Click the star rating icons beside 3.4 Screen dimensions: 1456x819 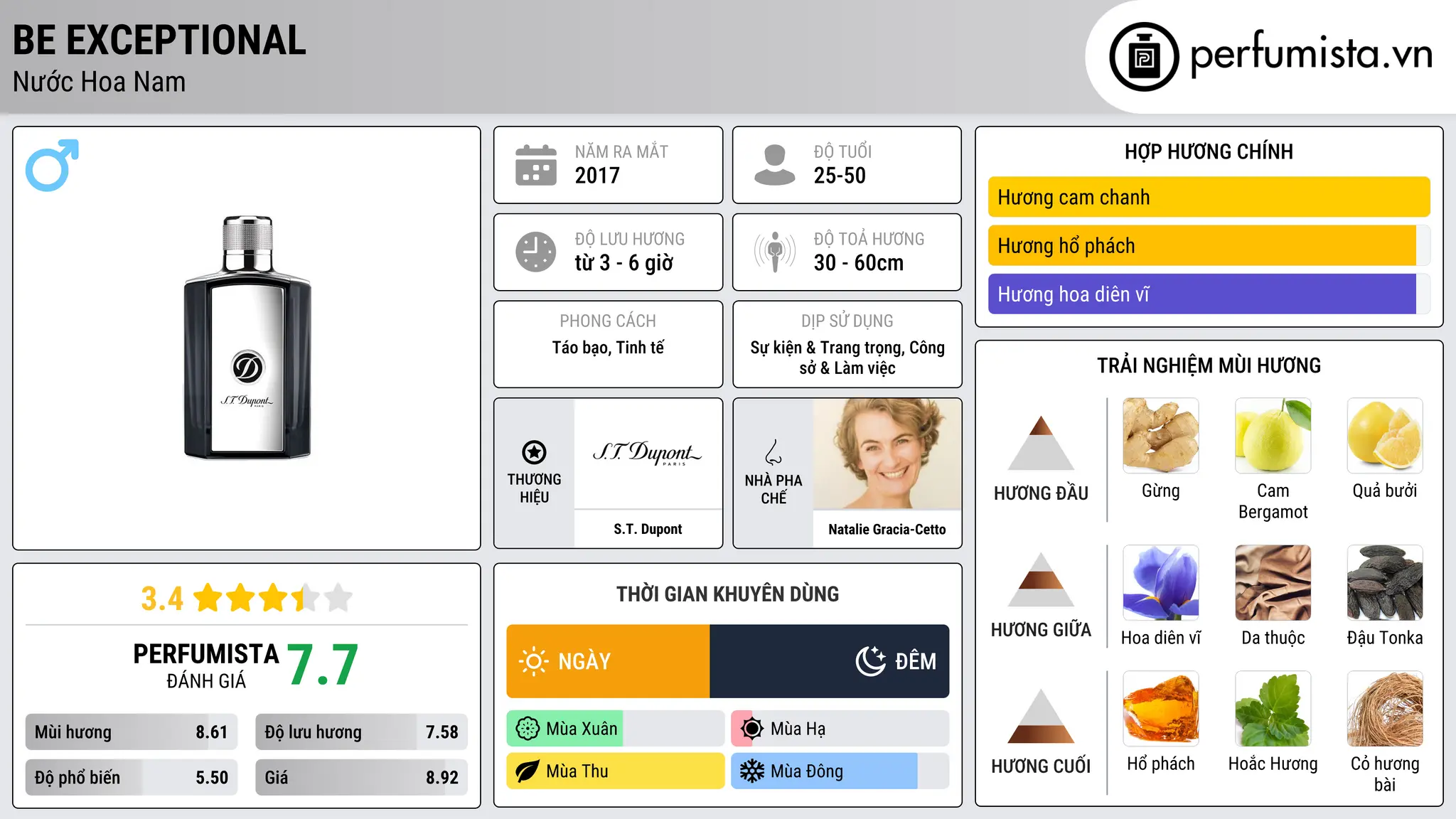(x=273, y=598)
